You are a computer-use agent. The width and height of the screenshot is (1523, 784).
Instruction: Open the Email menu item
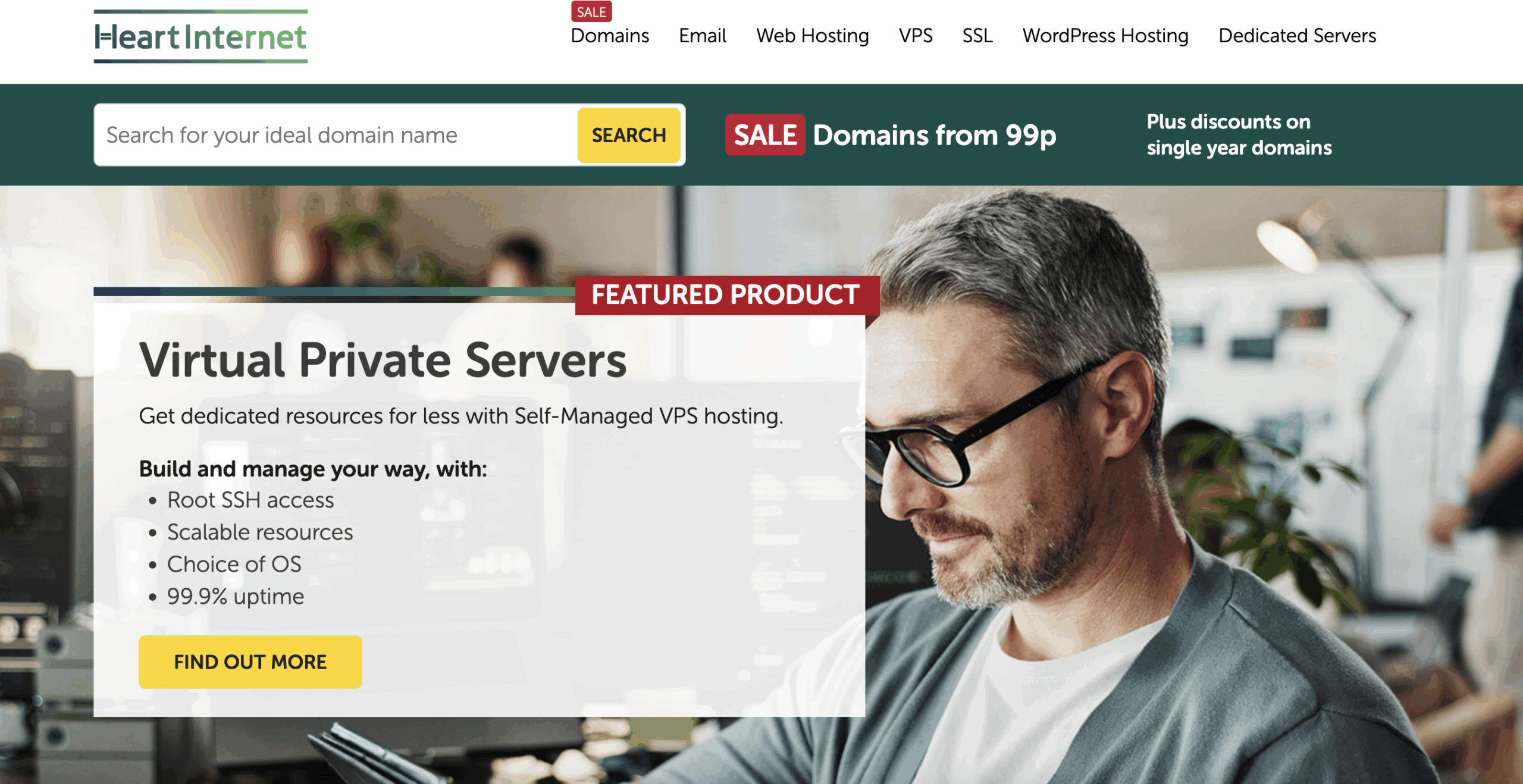coord(702,36)
